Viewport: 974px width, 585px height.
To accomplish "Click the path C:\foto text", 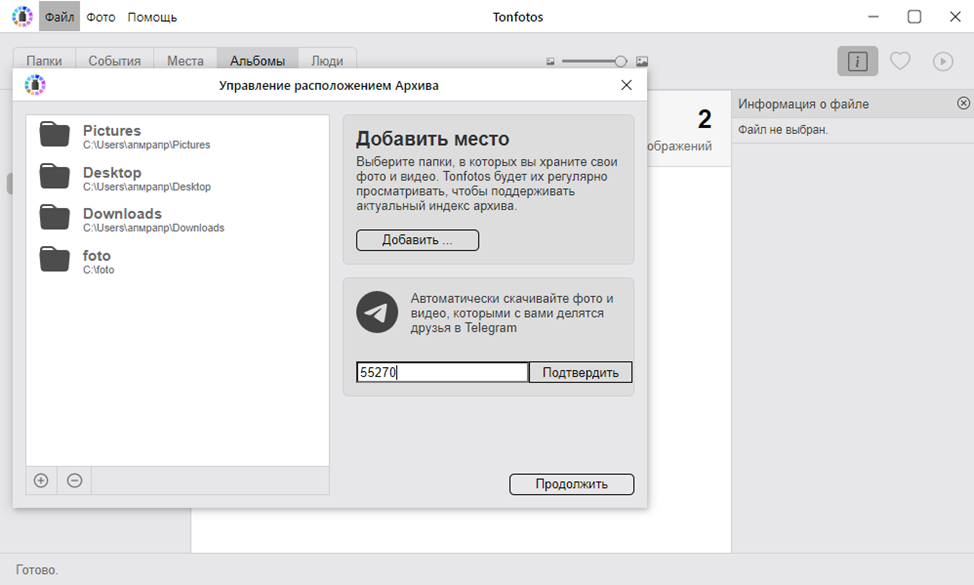I will click(x=99, y=270).
